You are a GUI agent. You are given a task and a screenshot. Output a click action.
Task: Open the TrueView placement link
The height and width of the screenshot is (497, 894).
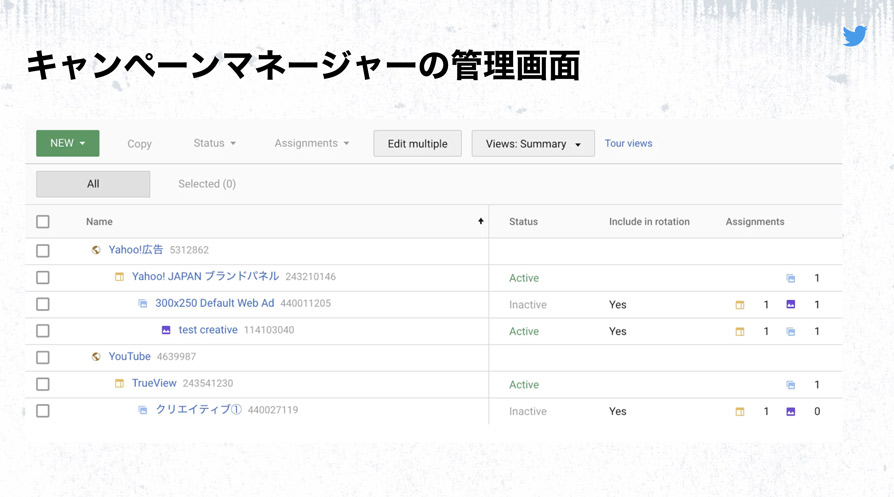coord(154,383)
